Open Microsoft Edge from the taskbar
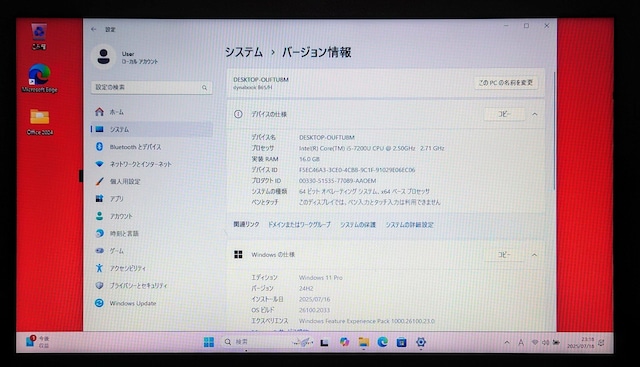This screenshot has width=640, height=367. (x=382, y=342)
